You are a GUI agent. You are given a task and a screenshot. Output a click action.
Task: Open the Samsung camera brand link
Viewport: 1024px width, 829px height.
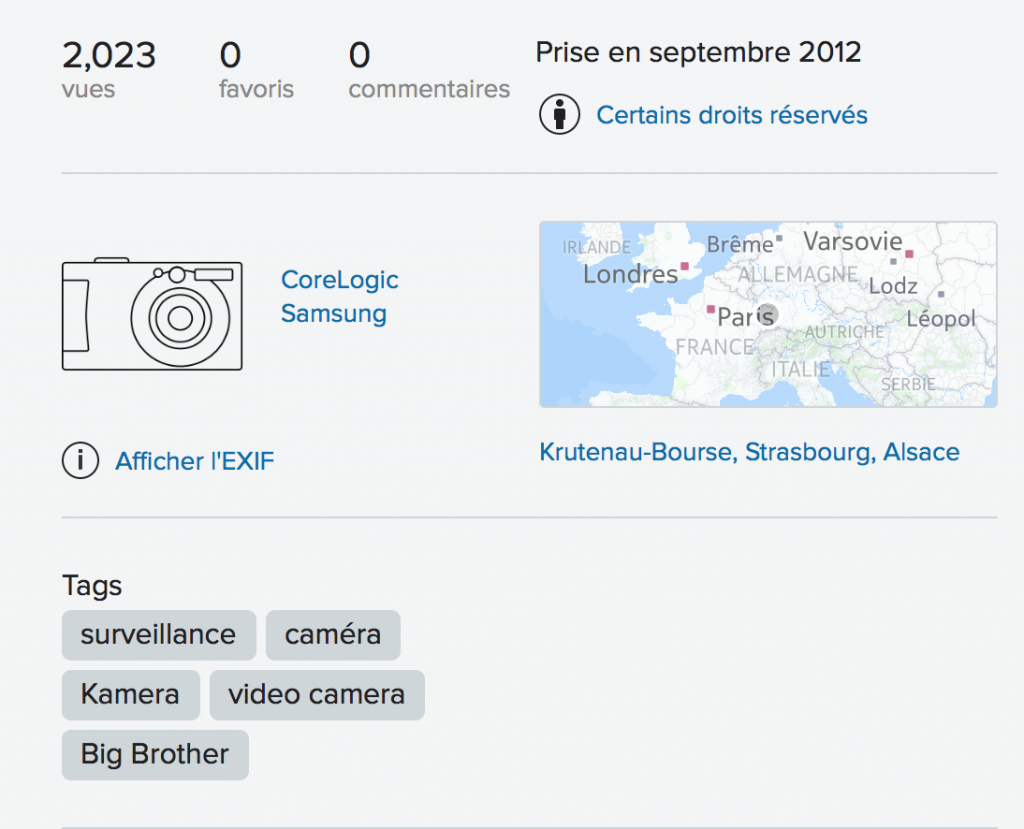coord(334,314)
